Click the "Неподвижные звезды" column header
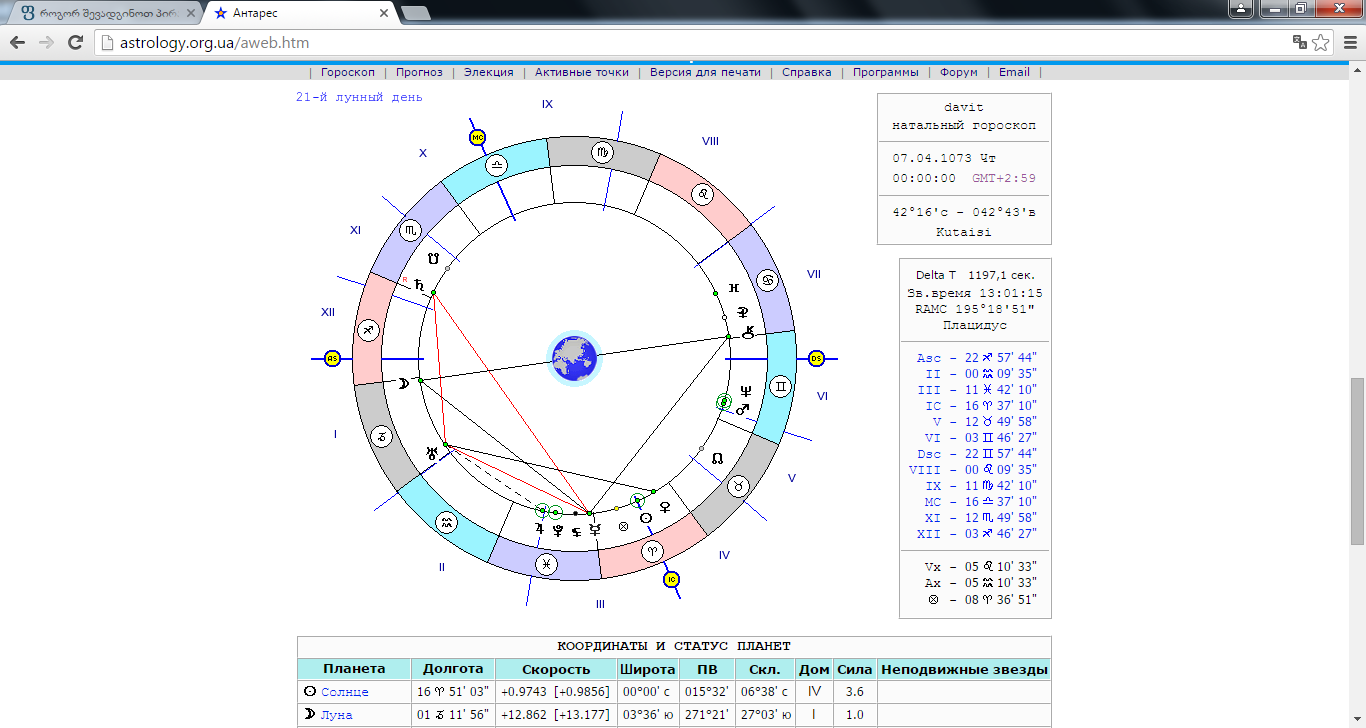The width and height of the screenshot is (1366, 728). pyautogui.click(x=964, y=669)
